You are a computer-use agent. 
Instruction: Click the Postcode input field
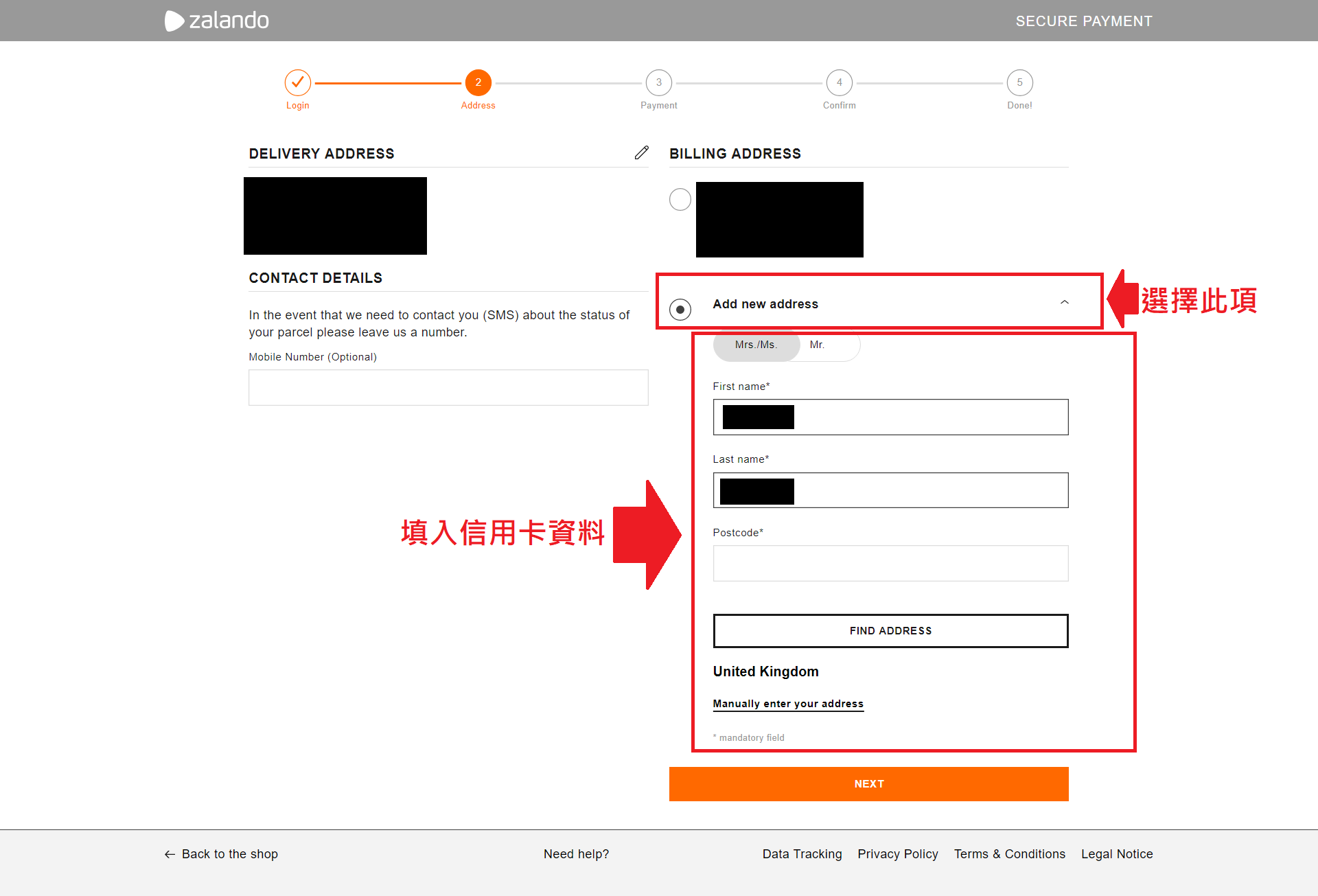coord(890,563)
